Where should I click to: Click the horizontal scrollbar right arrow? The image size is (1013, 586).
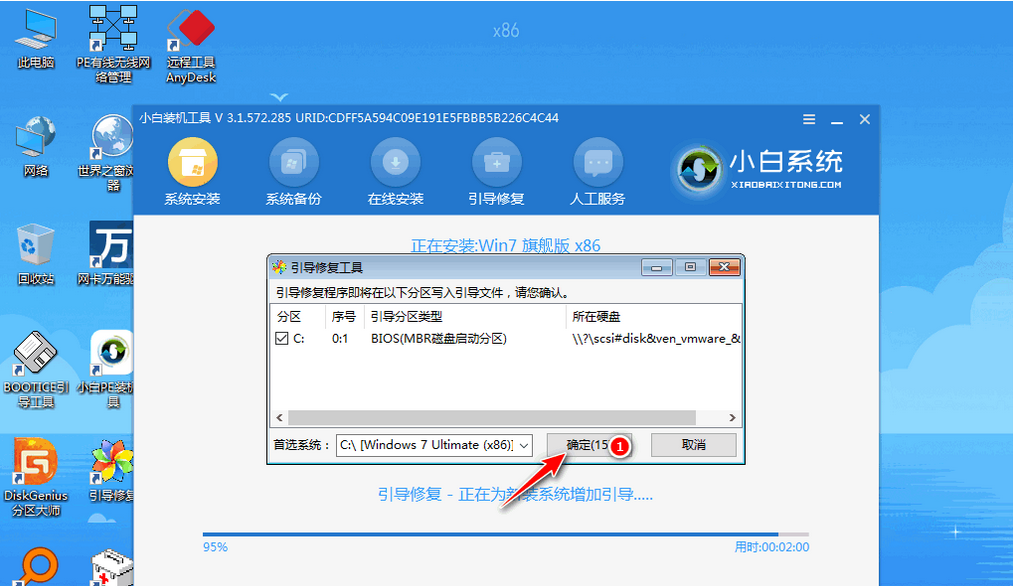tap(733, 417)
